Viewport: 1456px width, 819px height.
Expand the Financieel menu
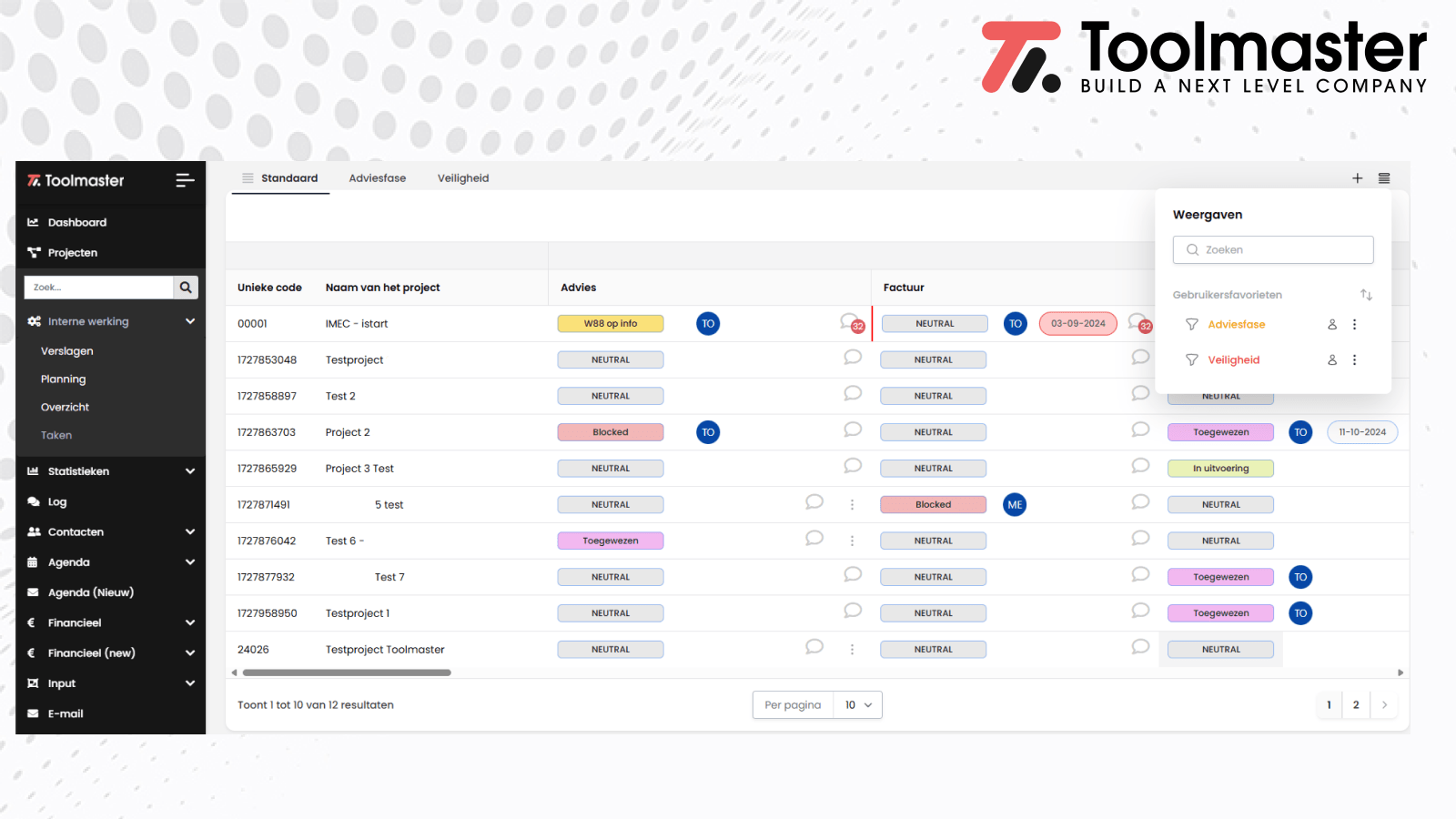click(x=190, y=623)
